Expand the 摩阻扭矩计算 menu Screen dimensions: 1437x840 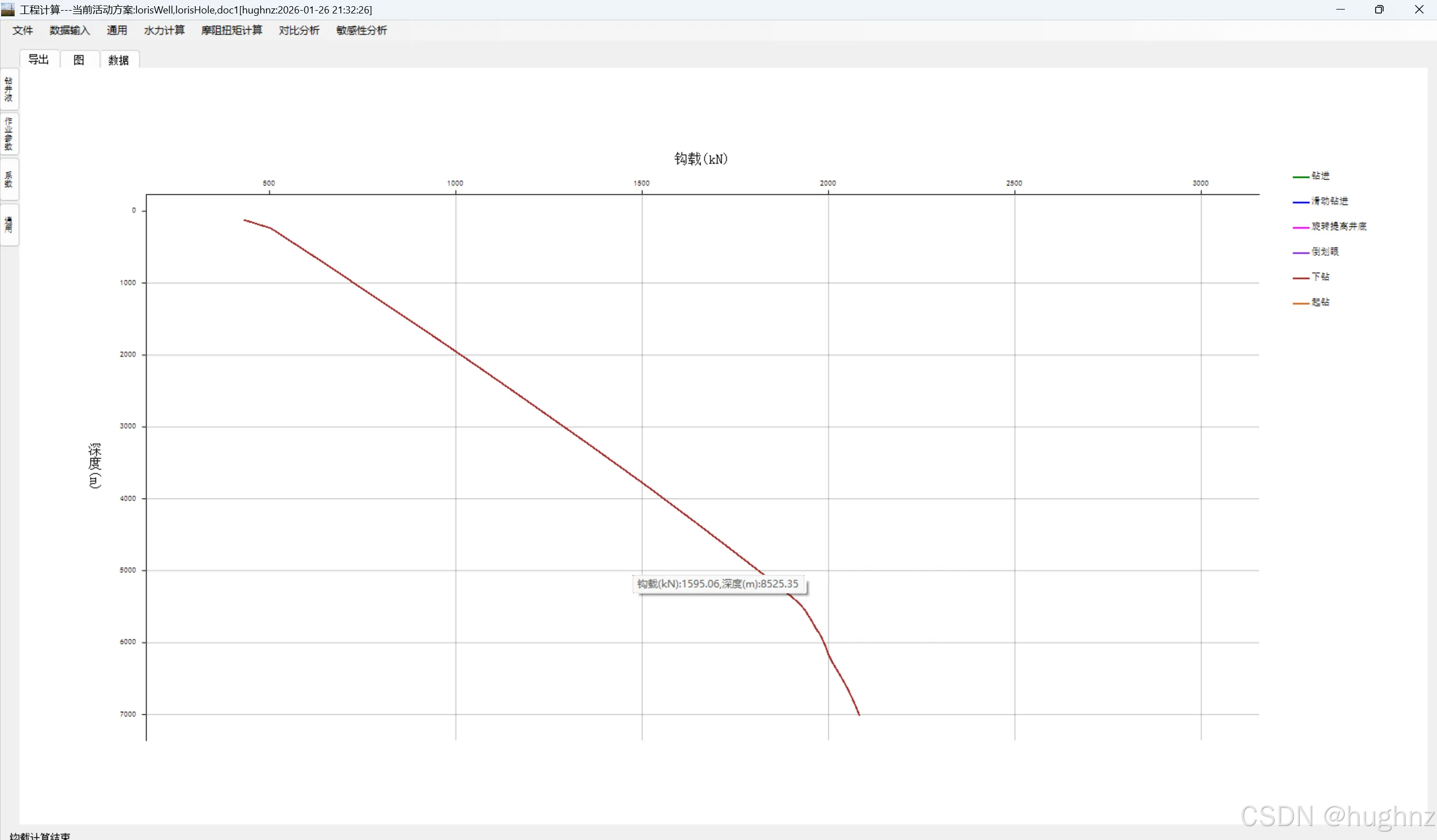232,30
